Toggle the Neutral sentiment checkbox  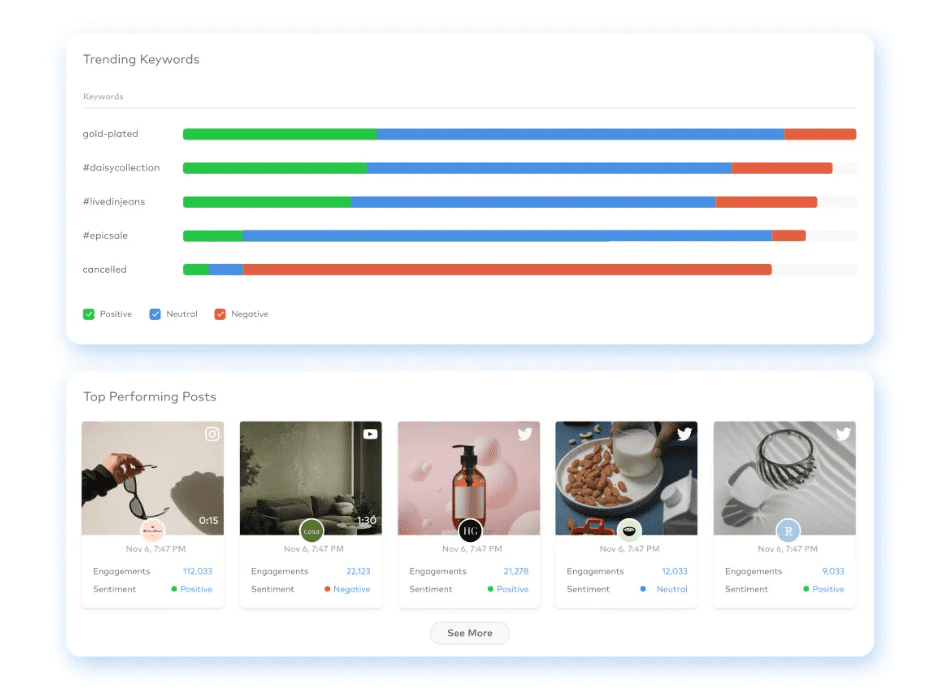coord(155,314)
